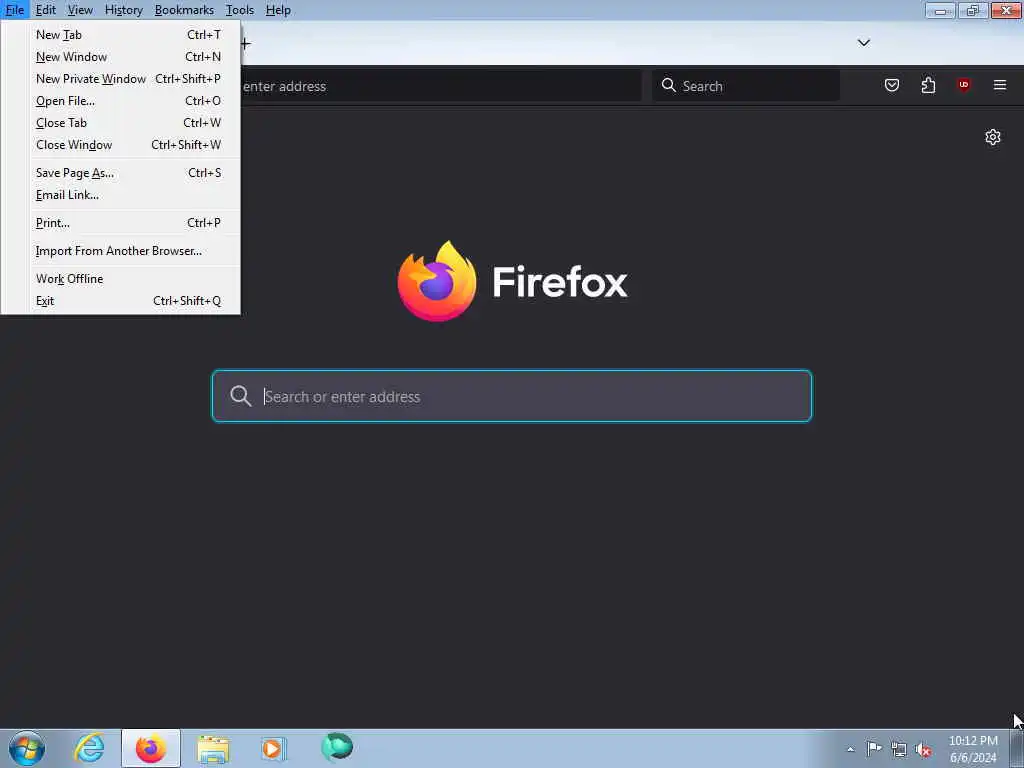This screenshot has width=1024, height=768.
Task: Open the Tools menu
Action: 240,10
